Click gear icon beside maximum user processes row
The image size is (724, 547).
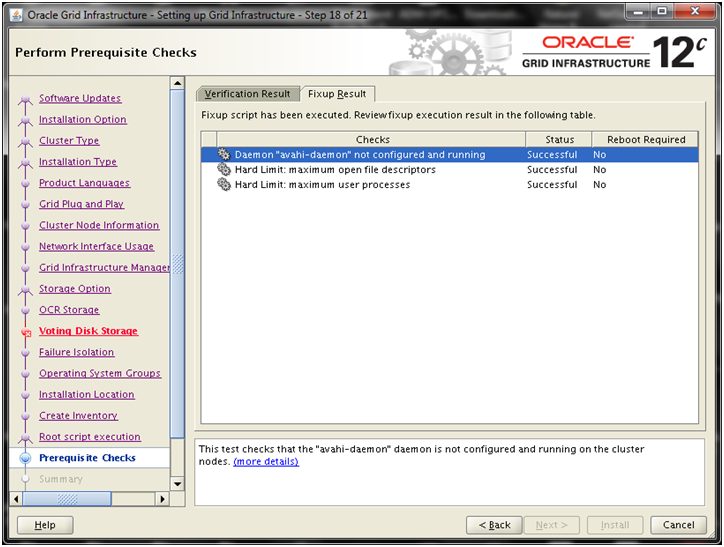click(224, 185)
